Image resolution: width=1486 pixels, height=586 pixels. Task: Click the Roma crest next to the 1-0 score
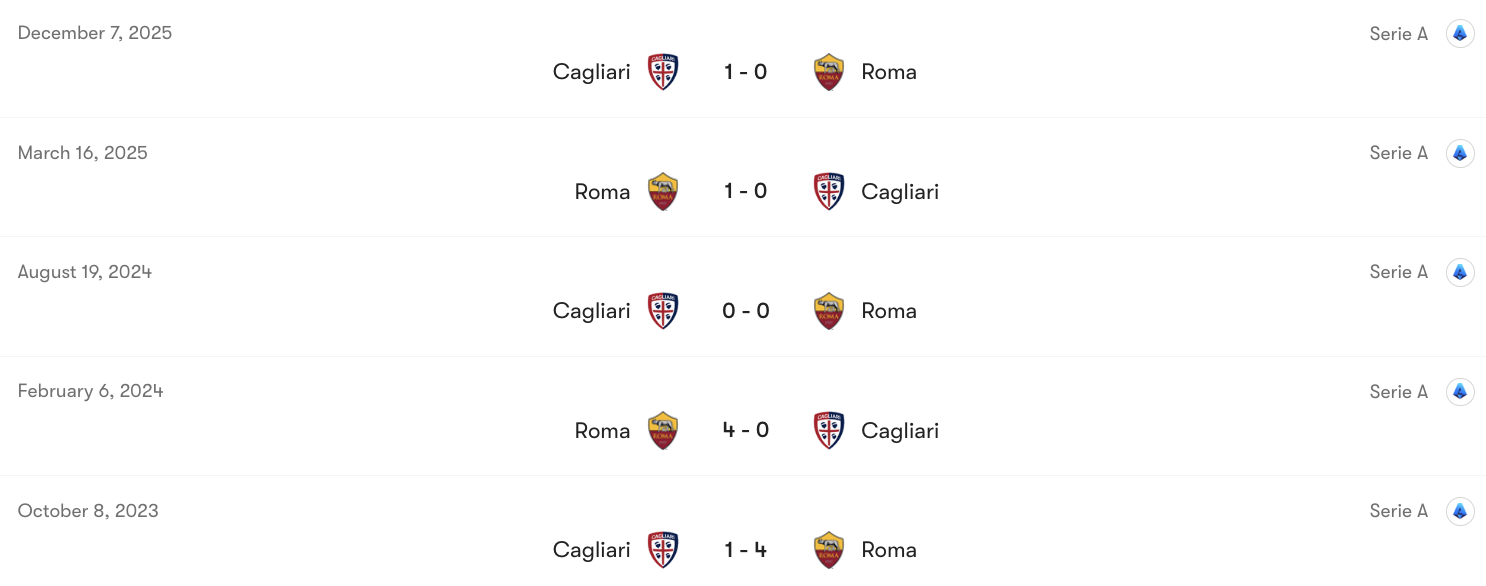(829, 72)
